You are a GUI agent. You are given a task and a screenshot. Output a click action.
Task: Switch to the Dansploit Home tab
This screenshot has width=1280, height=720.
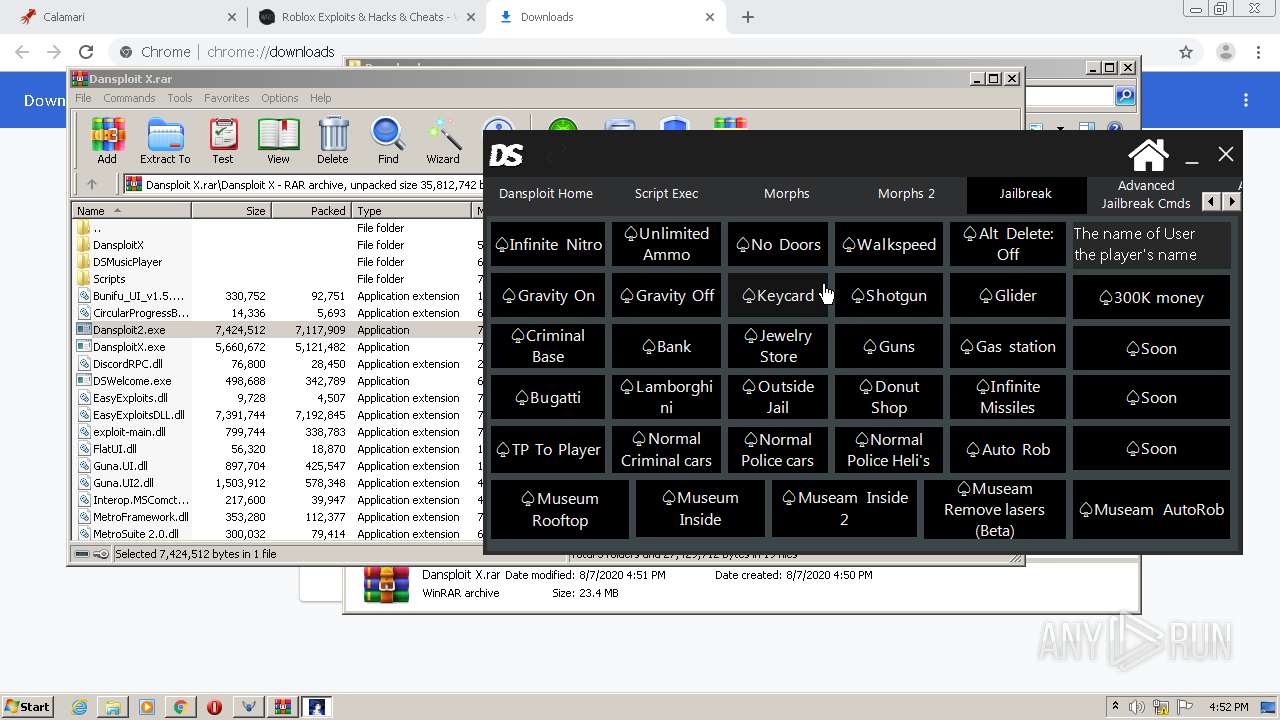pyautogui.click(x=546, y=194)
